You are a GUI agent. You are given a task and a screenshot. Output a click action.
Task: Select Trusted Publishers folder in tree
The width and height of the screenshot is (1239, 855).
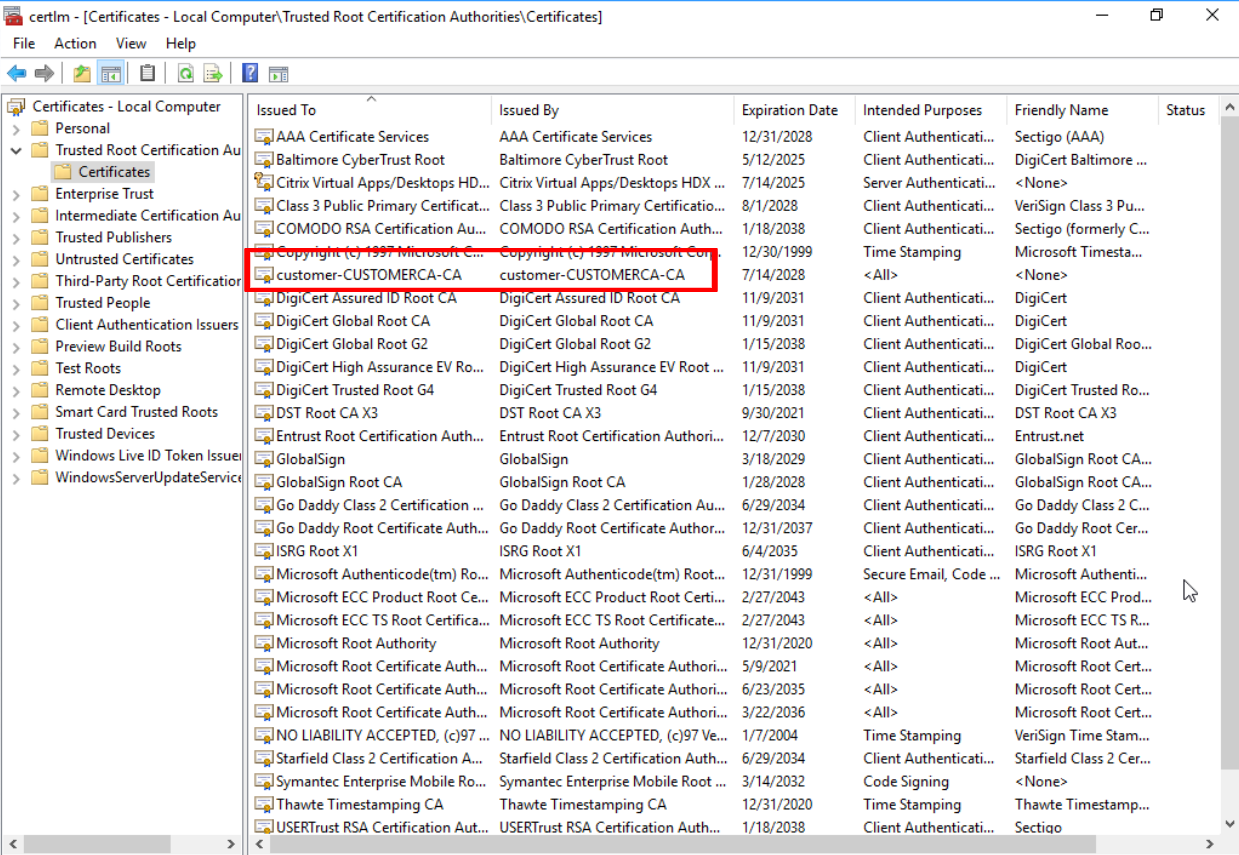click(113, 237)
